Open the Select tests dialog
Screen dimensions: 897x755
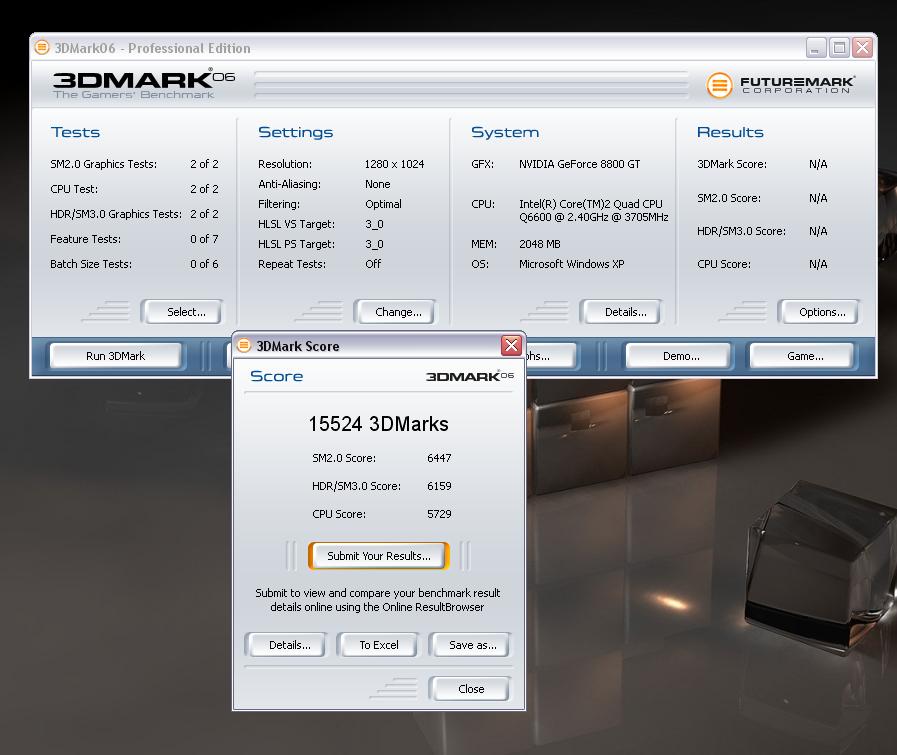[181, 312]
